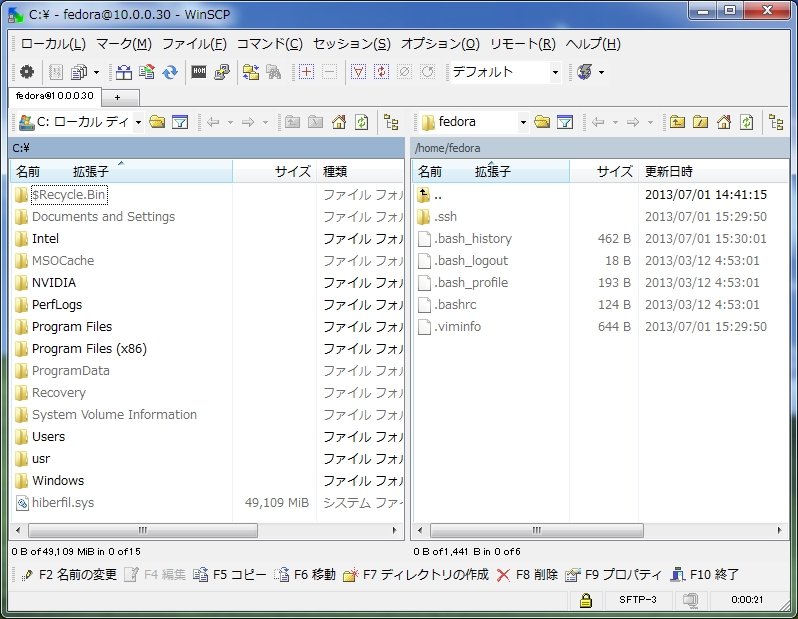
Task: Select the .bash_history file
Action: [473, 239]
